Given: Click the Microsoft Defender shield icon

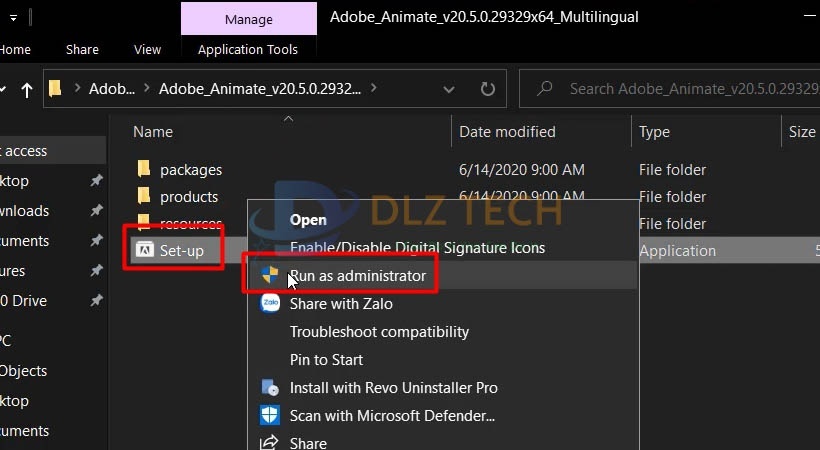Looking at the screenshot, I should 270,415.
